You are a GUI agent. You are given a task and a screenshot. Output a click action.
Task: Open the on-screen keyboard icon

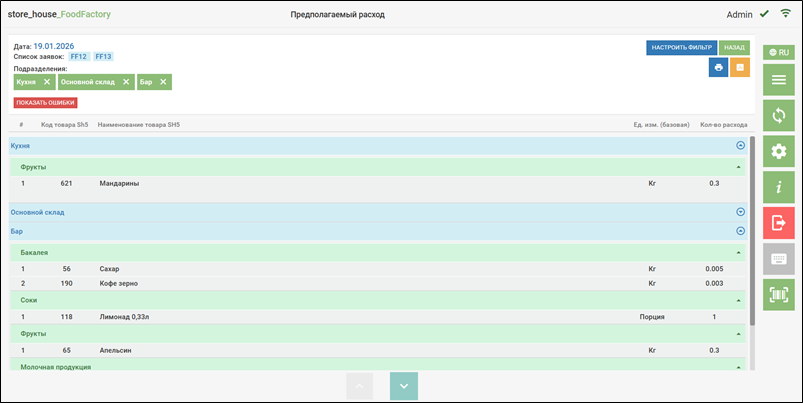coord(778,259)
